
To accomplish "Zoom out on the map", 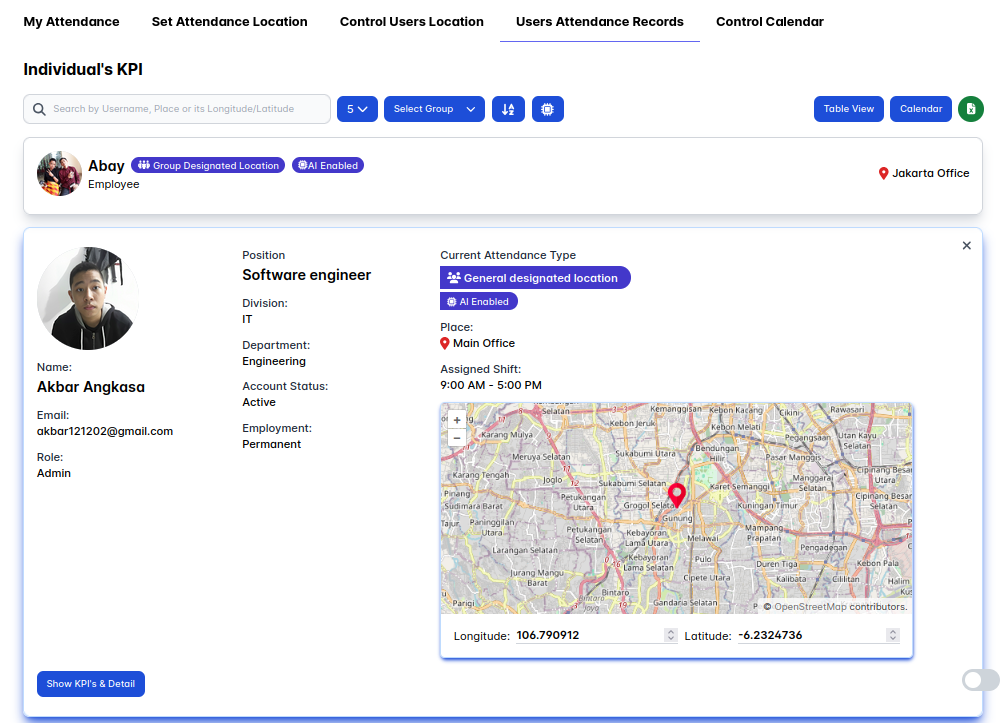I will (457, 438).
